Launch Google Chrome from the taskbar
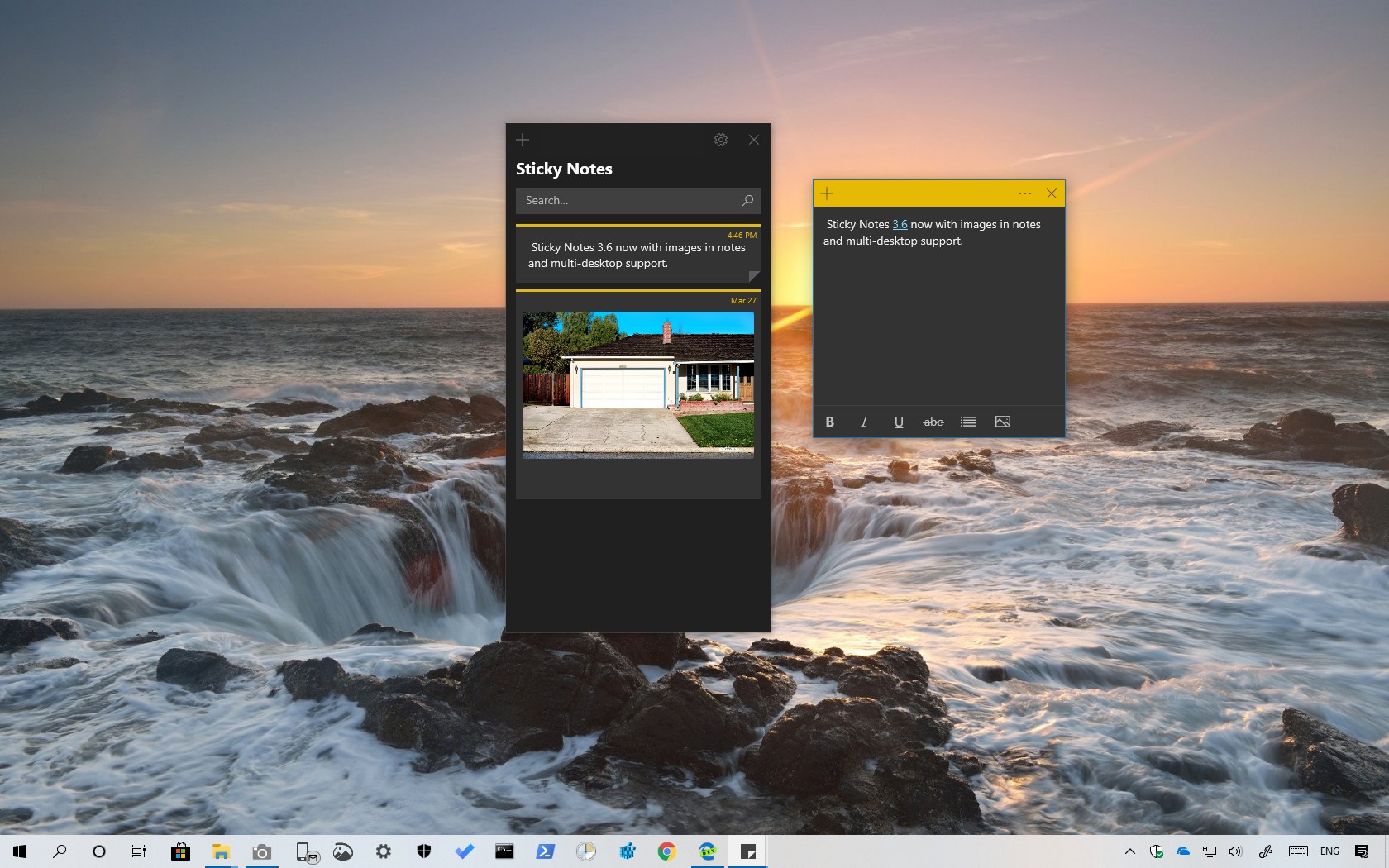The image size is (1389, 868). click(666, 851)
